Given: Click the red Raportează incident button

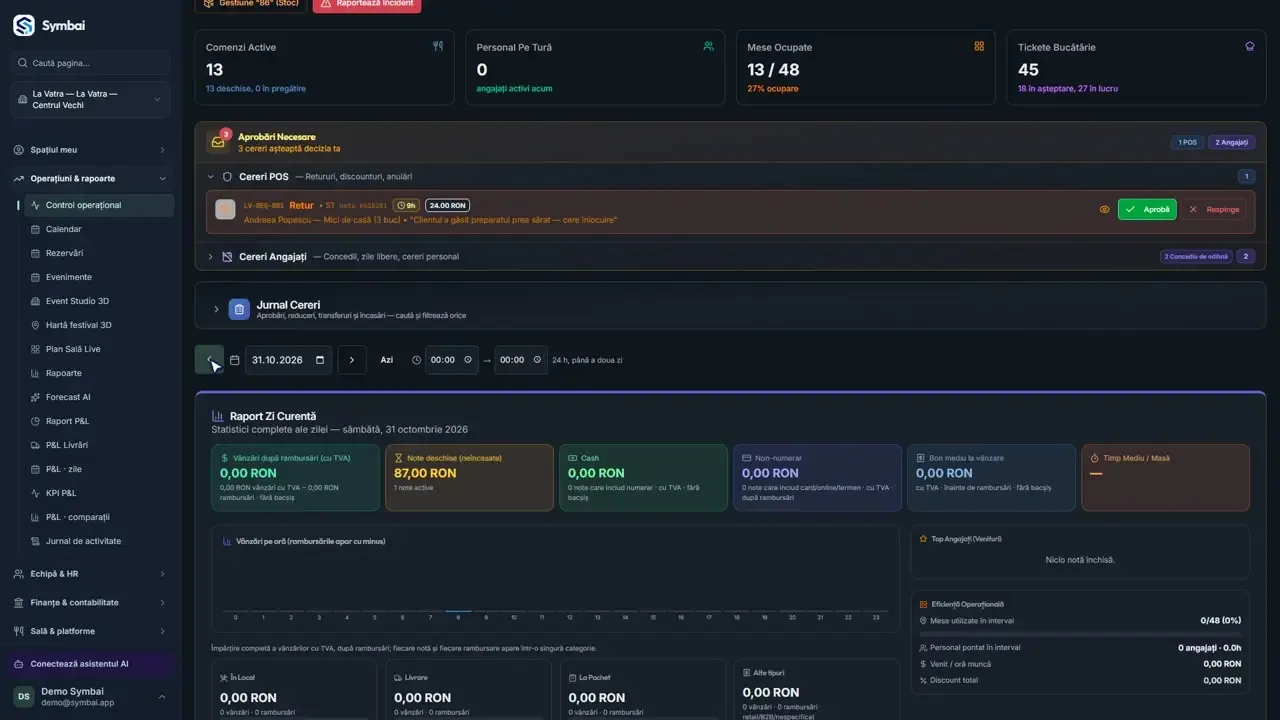Looking at the screenshot, I should coord(367,5).
